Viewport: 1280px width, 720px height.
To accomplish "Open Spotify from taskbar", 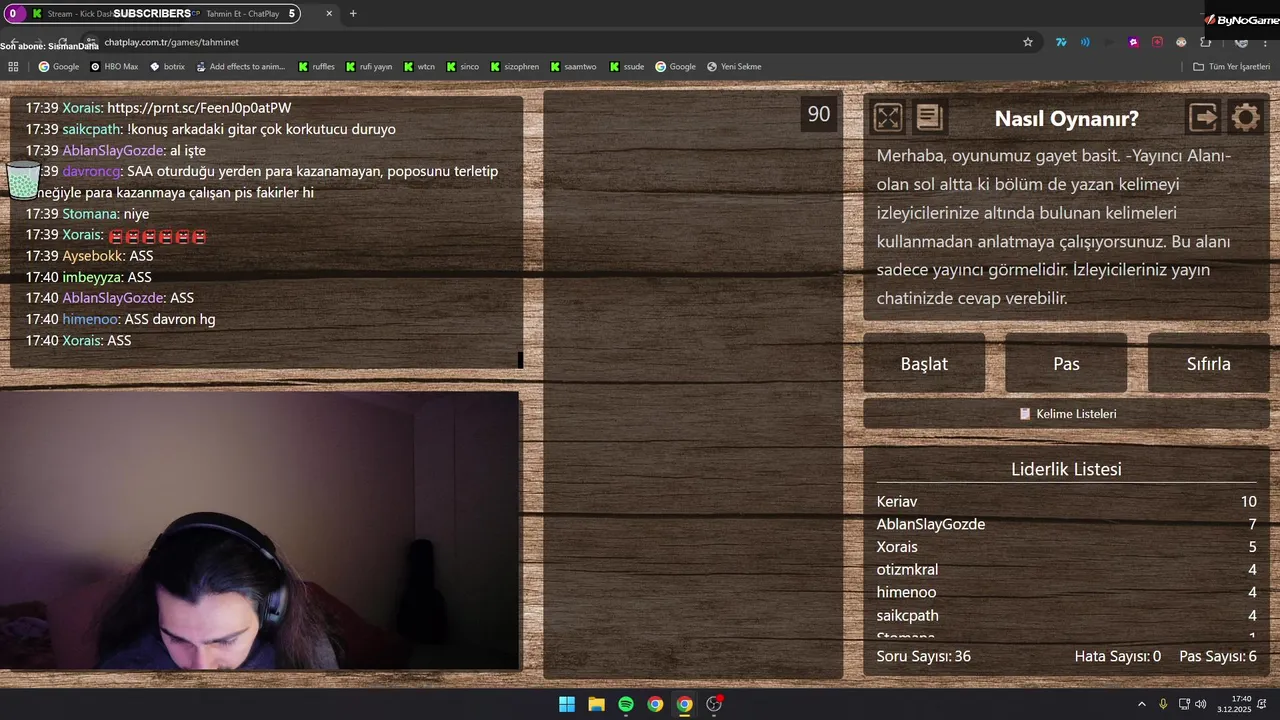I will point(626,704).
